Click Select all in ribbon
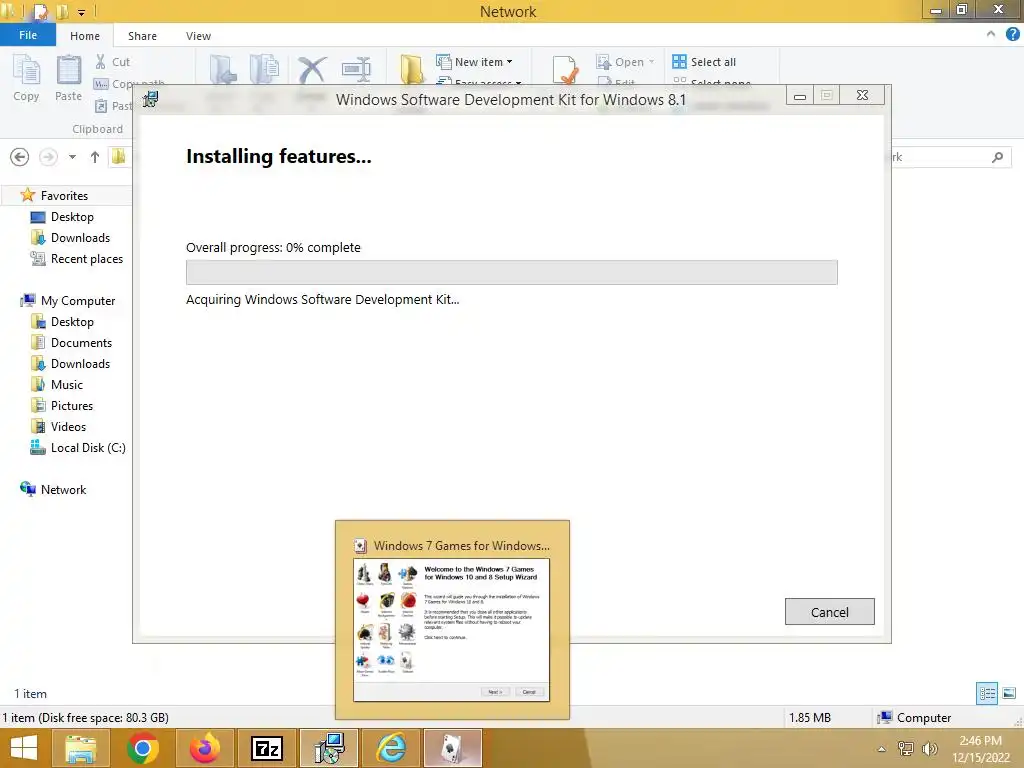1024x768 pixels. 704,62
